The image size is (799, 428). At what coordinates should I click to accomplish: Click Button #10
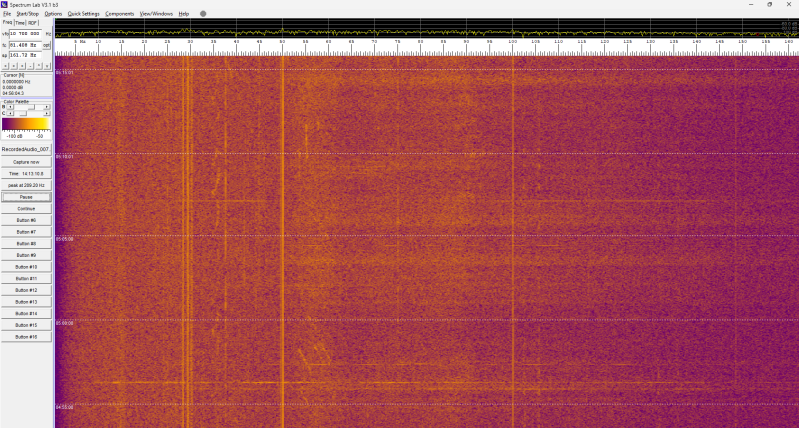click(x=26, y=267)
